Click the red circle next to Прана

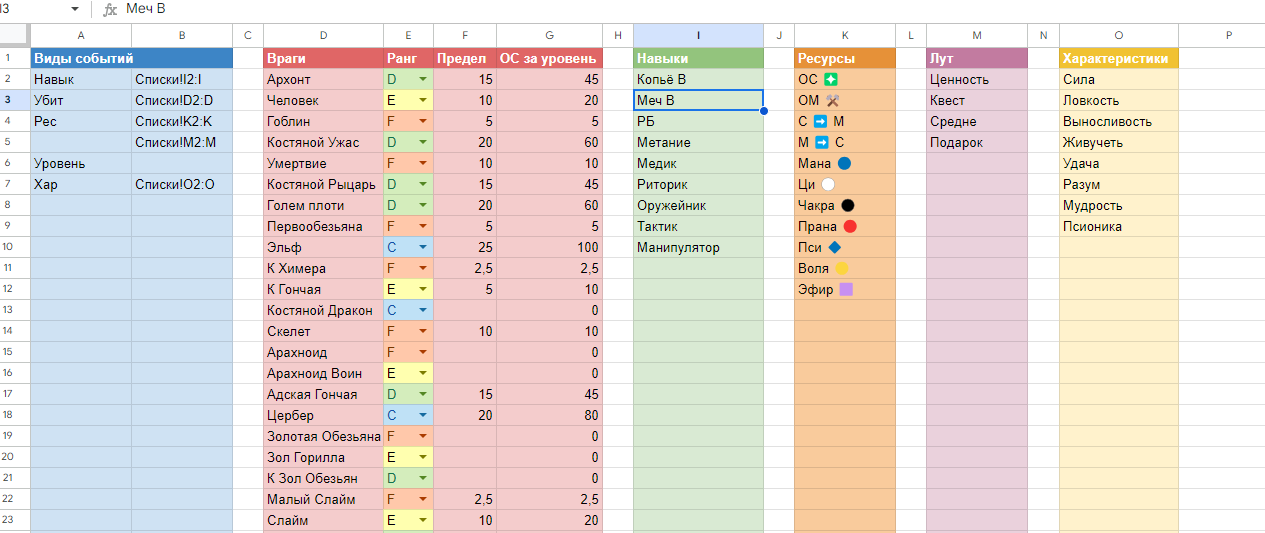pos(850,226)
